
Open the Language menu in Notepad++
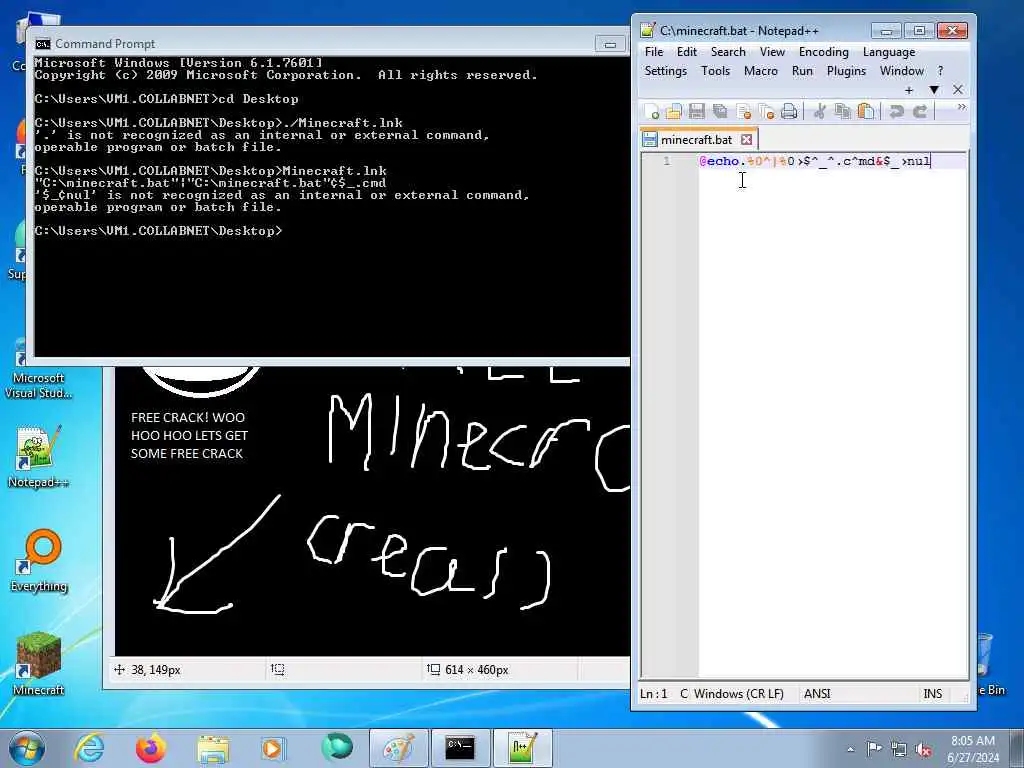point(889,52)
